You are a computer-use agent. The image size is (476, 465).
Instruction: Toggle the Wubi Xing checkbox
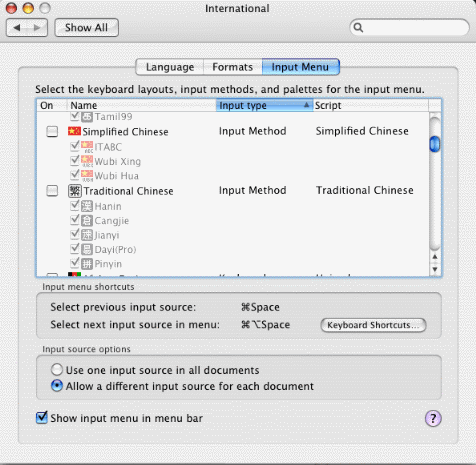75,160
